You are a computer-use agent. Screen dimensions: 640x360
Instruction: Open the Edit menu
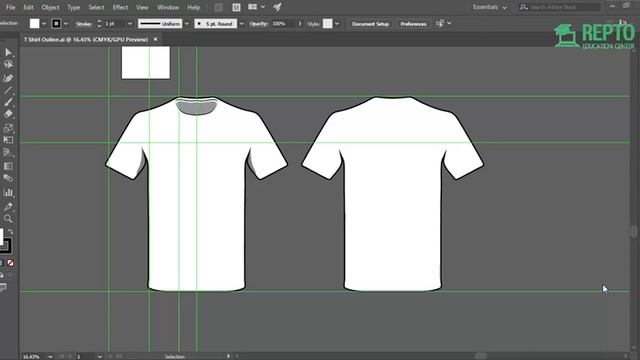(28, 7)
